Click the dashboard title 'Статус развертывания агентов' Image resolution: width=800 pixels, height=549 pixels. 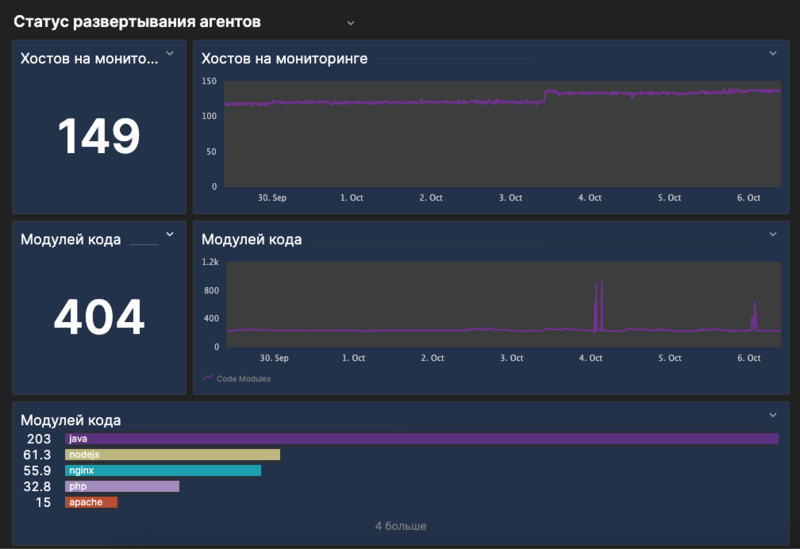(137, 22)
